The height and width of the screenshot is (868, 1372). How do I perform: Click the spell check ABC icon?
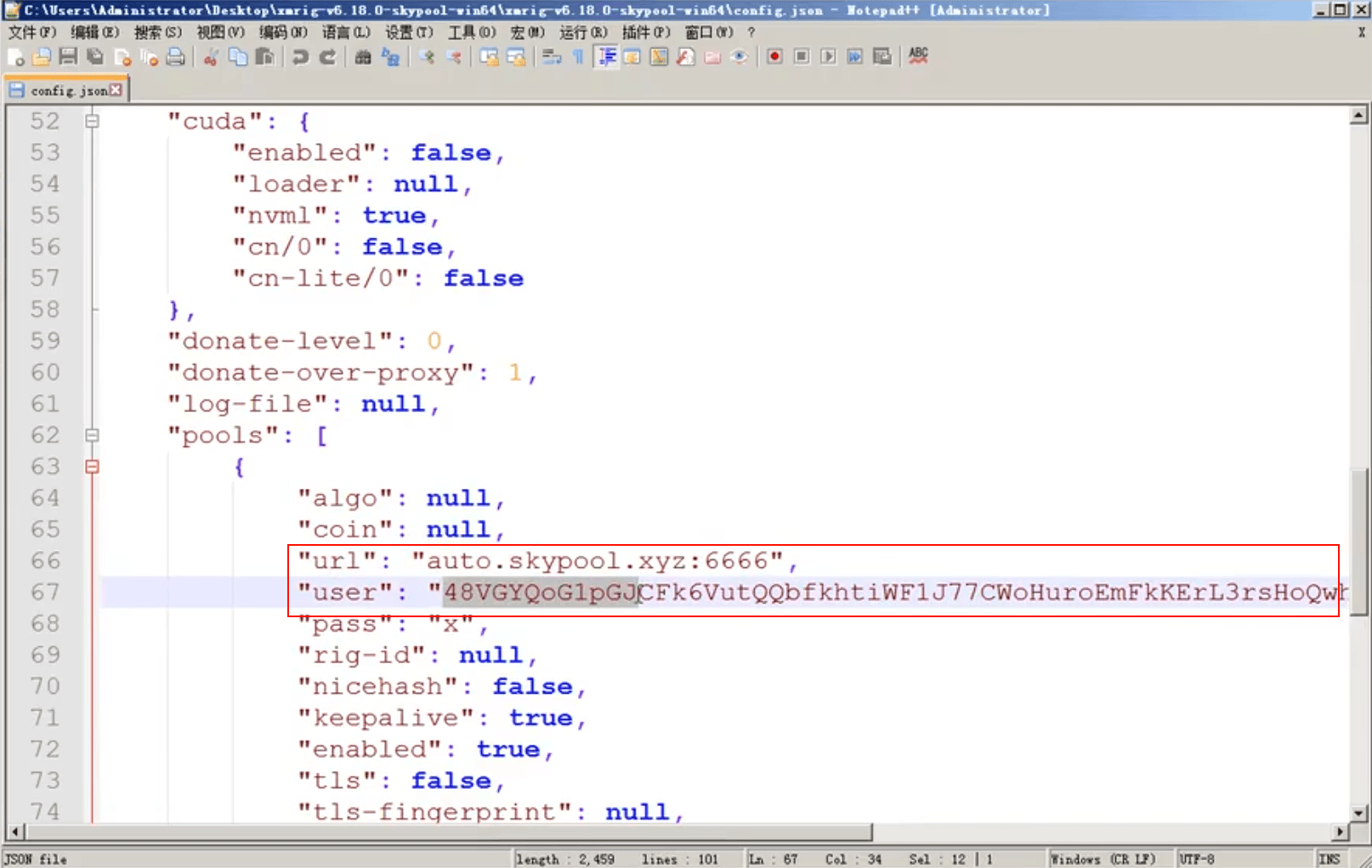[918, 57]
